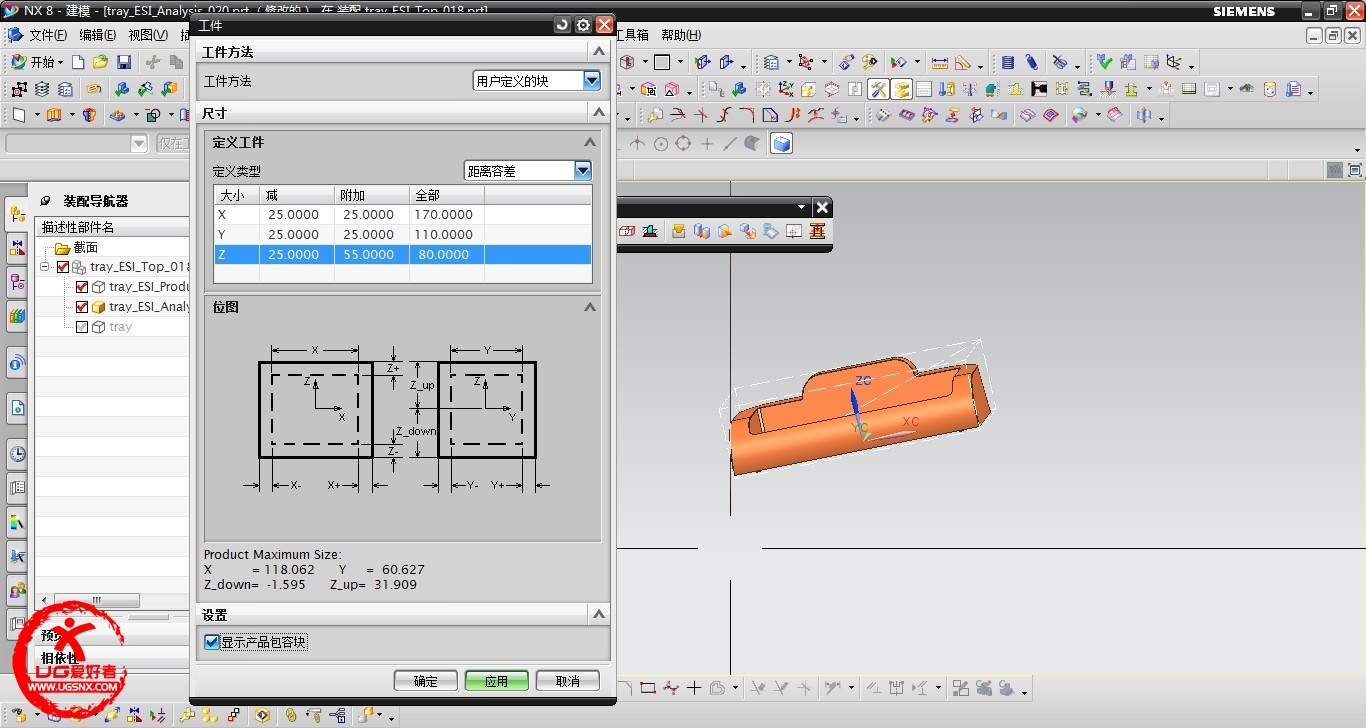Click the blue spring coil icon
Image resolution: width=1366 pixels, height=728 pixels.
[x=1032, y=62]
